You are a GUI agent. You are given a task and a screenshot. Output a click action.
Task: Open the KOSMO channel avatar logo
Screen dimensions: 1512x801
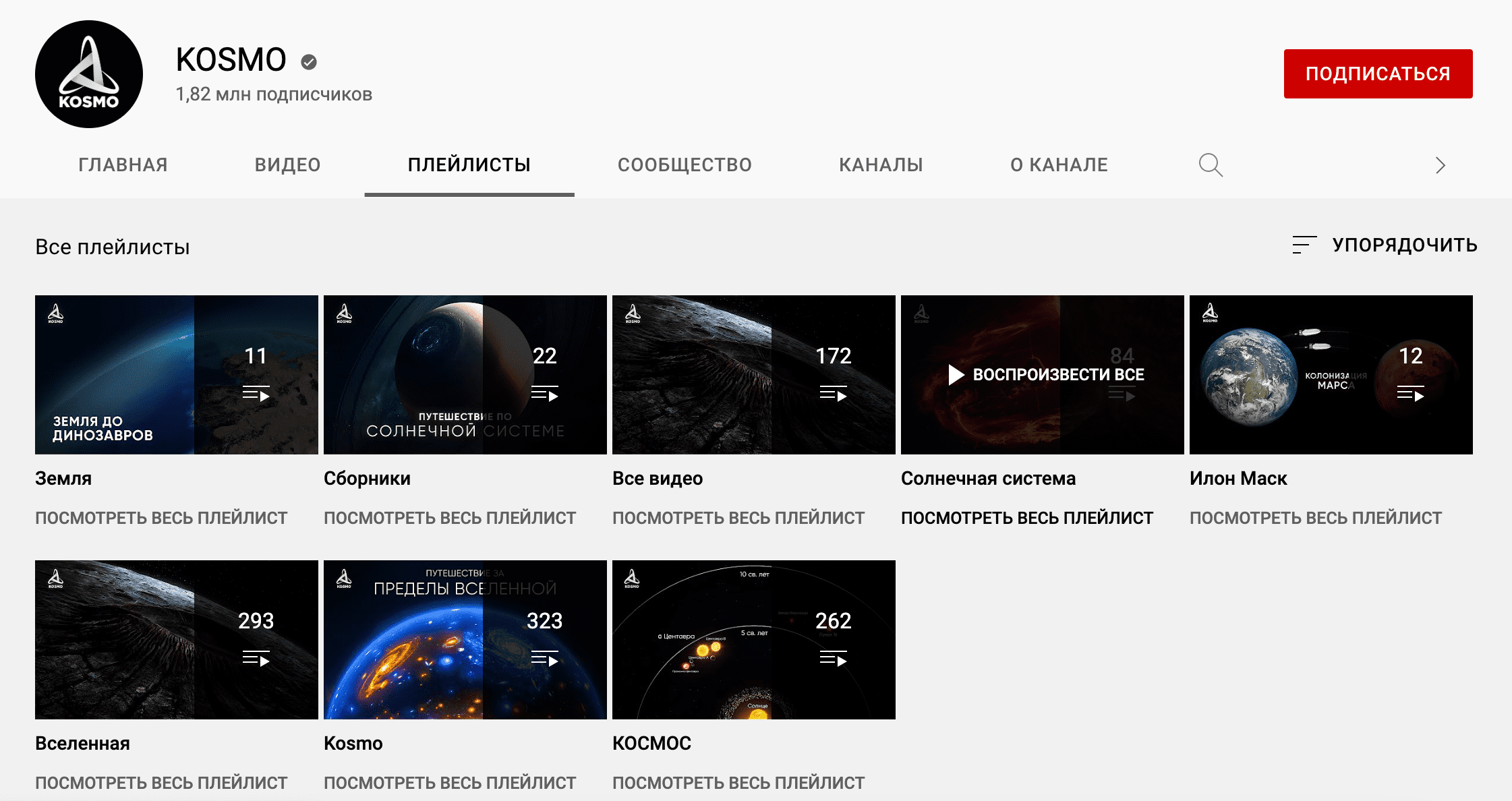pyautogui.click(x=89, y=74)
